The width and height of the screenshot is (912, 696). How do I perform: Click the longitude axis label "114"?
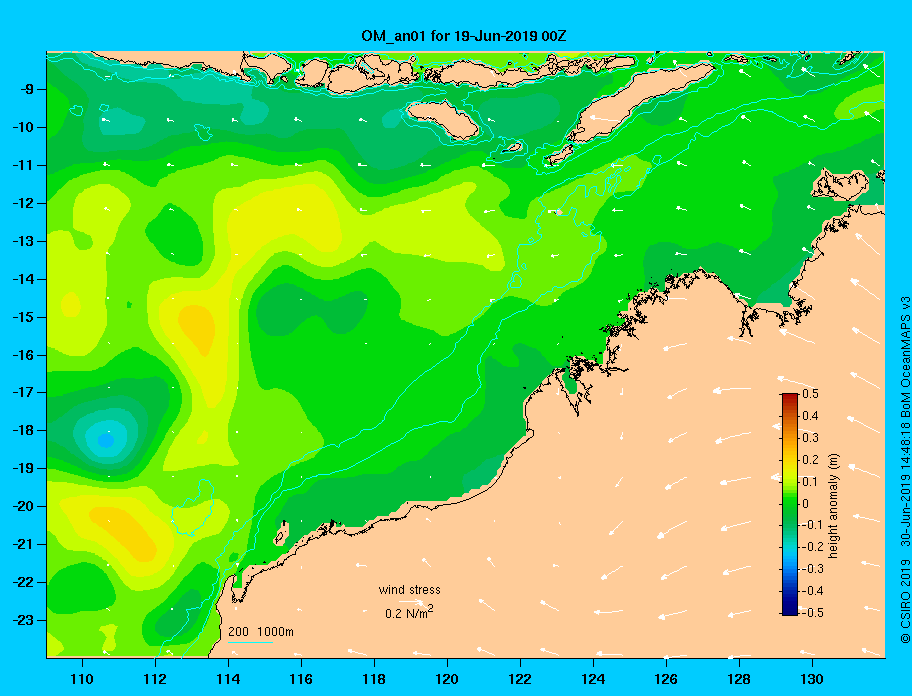pos(228,679)
